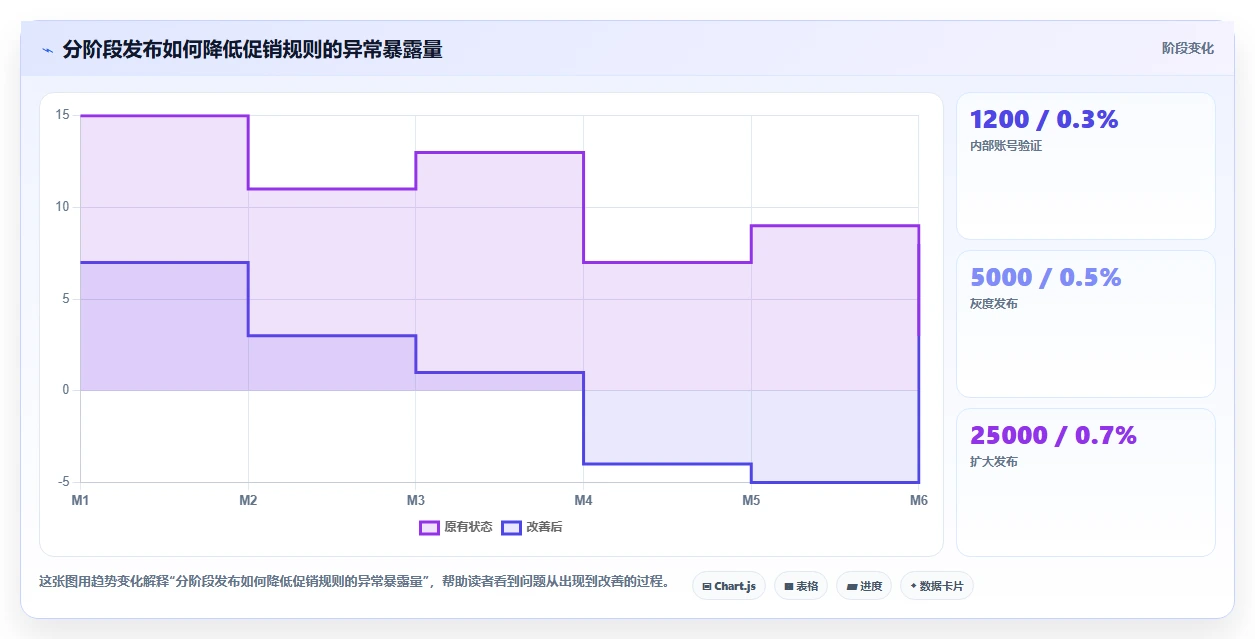
Task: Click the 内部账号验证 card label
Action: (1006, 146)
